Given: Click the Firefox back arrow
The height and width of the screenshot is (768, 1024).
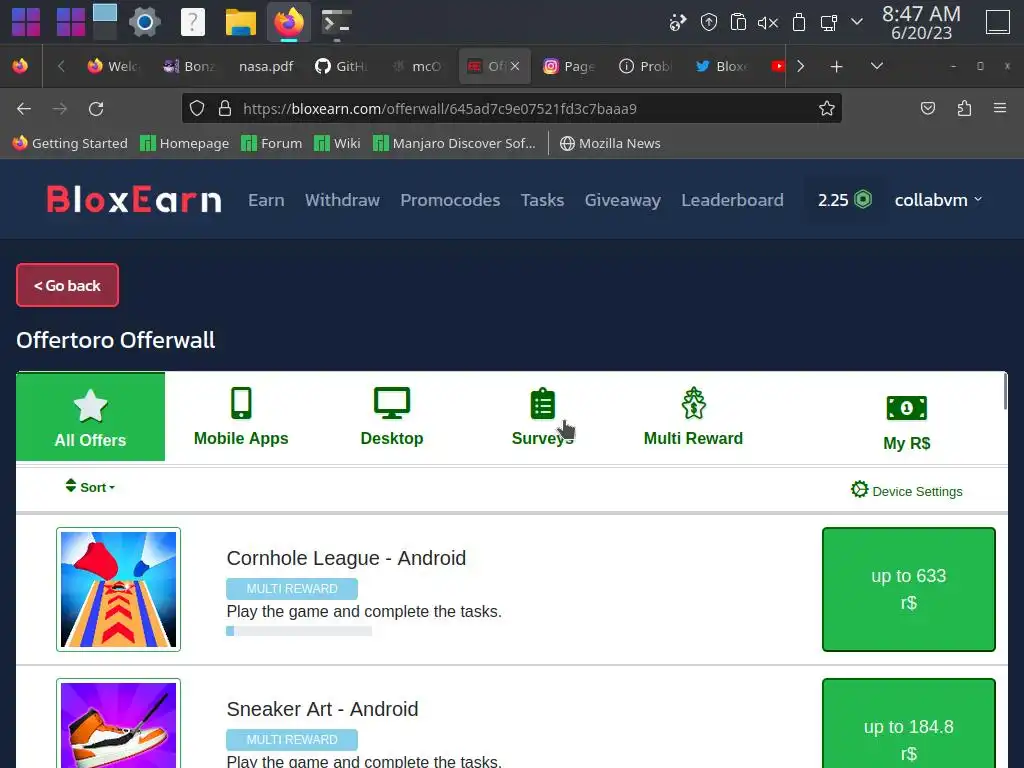Looking at the screenshot, I should [24, 108].
